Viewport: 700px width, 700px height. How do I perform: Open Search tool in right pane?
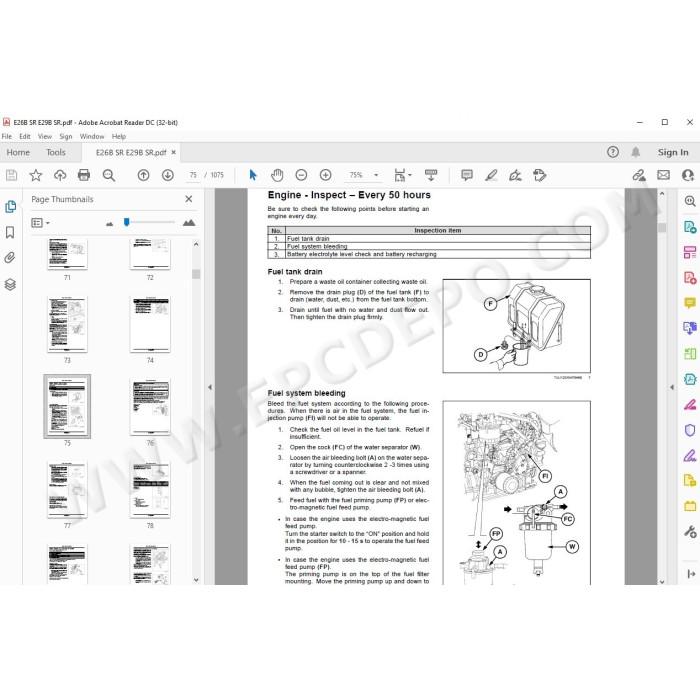click(690, 201)
